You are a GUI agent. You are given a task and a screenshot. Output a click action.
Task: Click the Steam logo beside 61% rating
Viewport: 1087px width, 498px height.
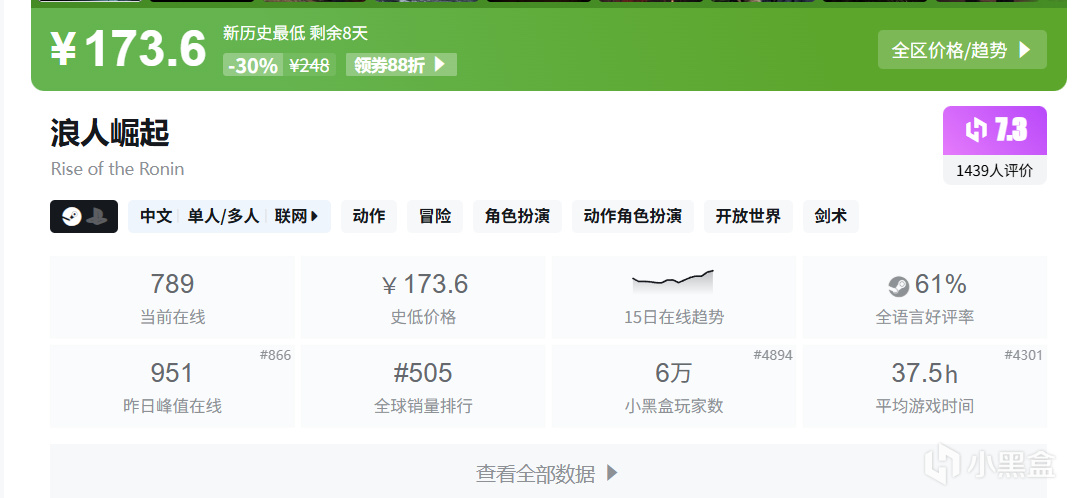coord(898,286)
